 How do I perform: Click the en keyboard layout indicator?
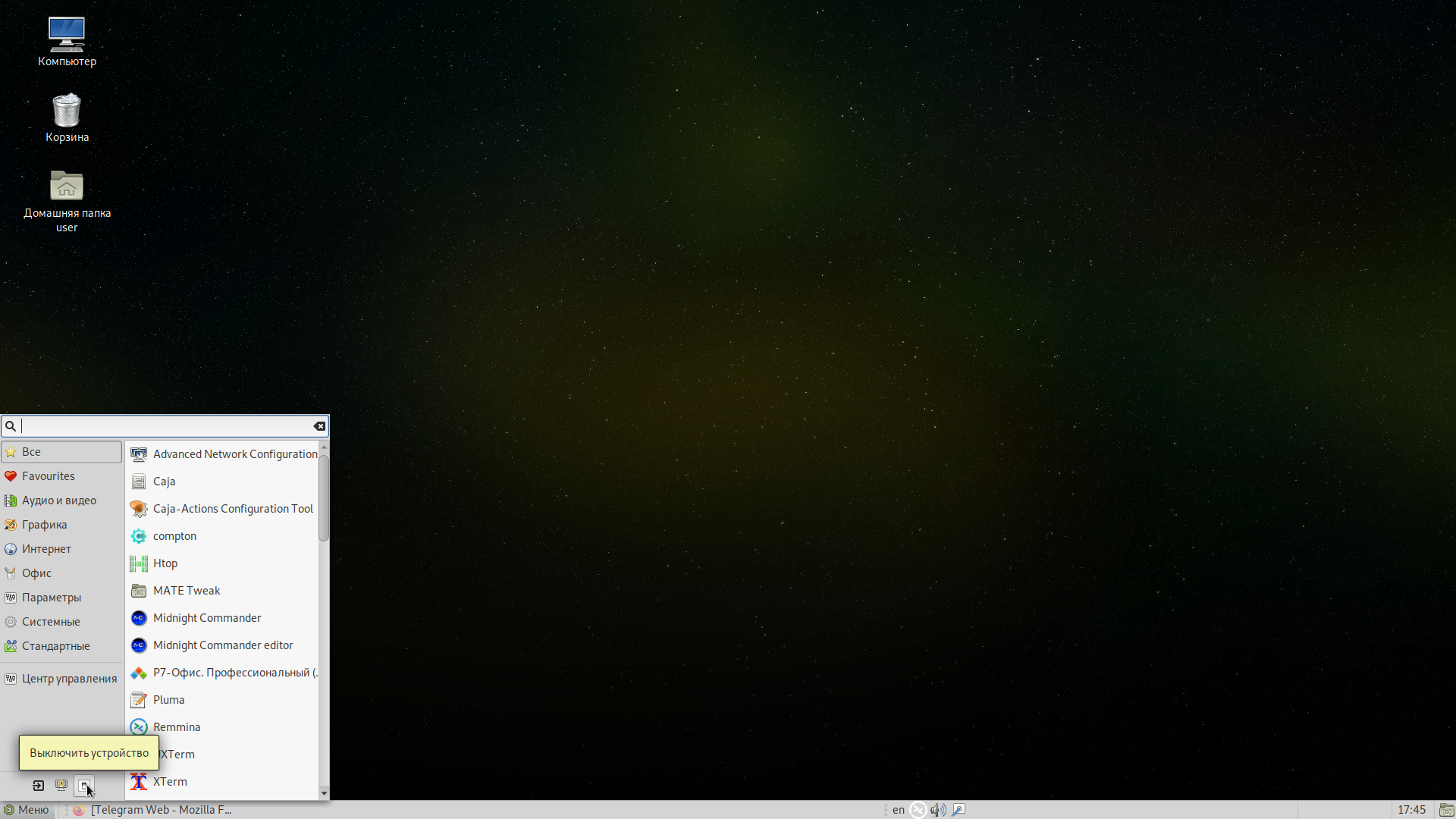899,810
